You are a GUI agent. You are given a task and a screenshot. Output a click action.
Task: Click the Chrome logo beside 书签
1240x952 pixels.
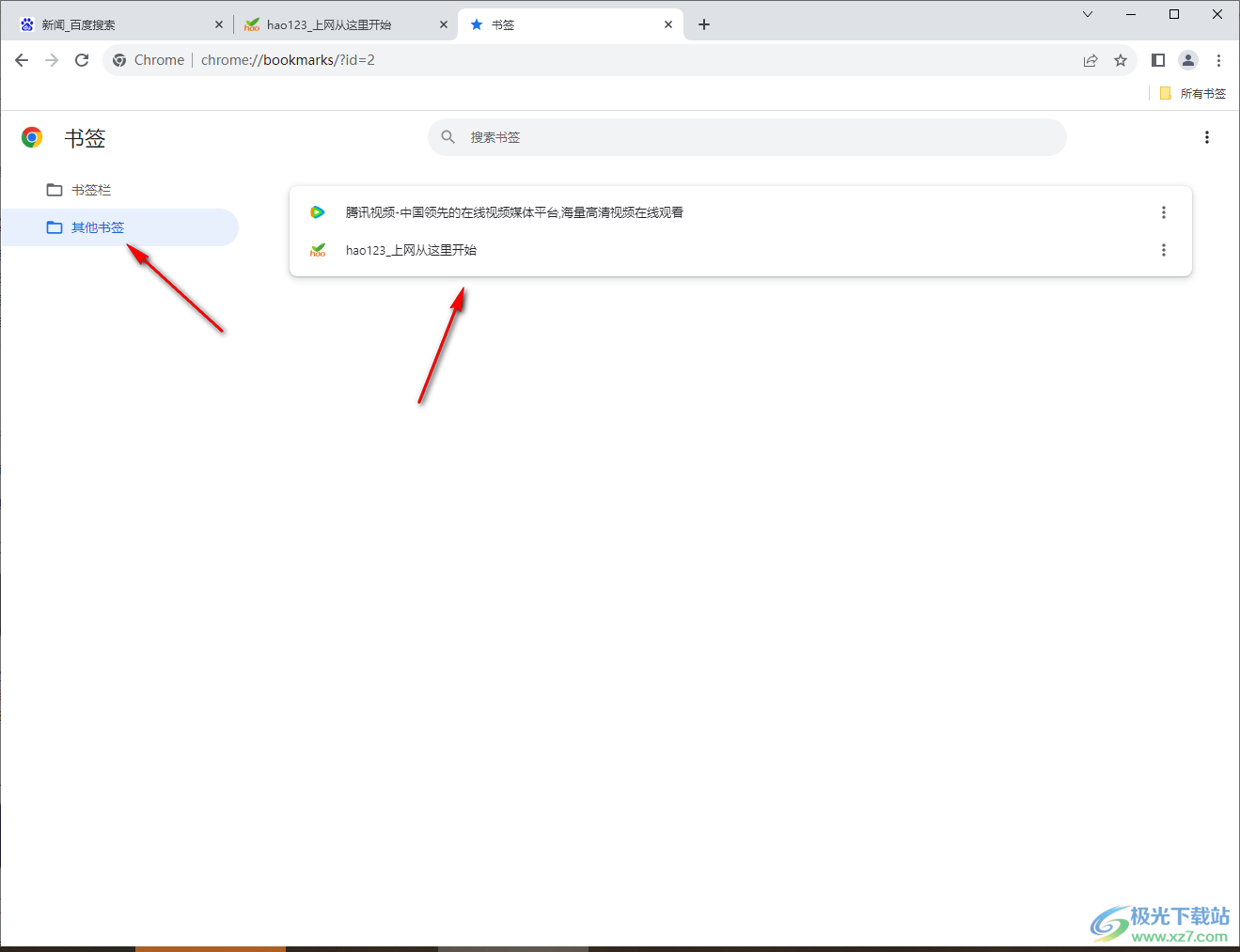coord(32,138)
